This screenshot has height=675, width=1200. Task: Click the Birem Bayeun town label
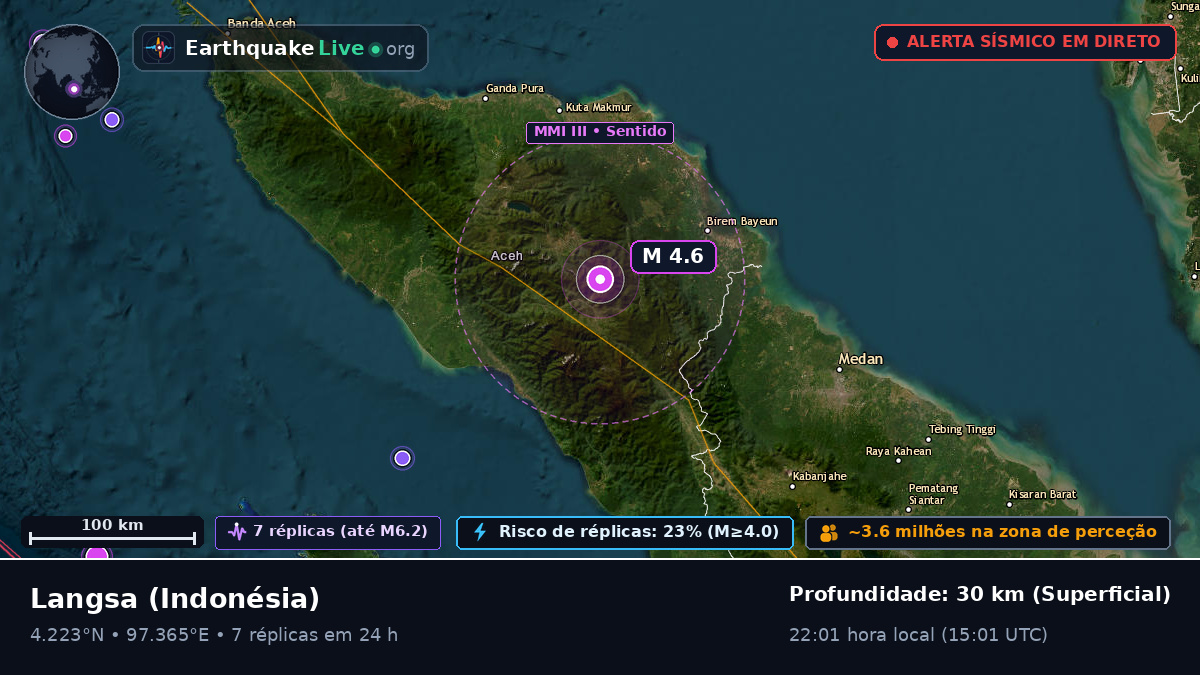click(742, 221)
